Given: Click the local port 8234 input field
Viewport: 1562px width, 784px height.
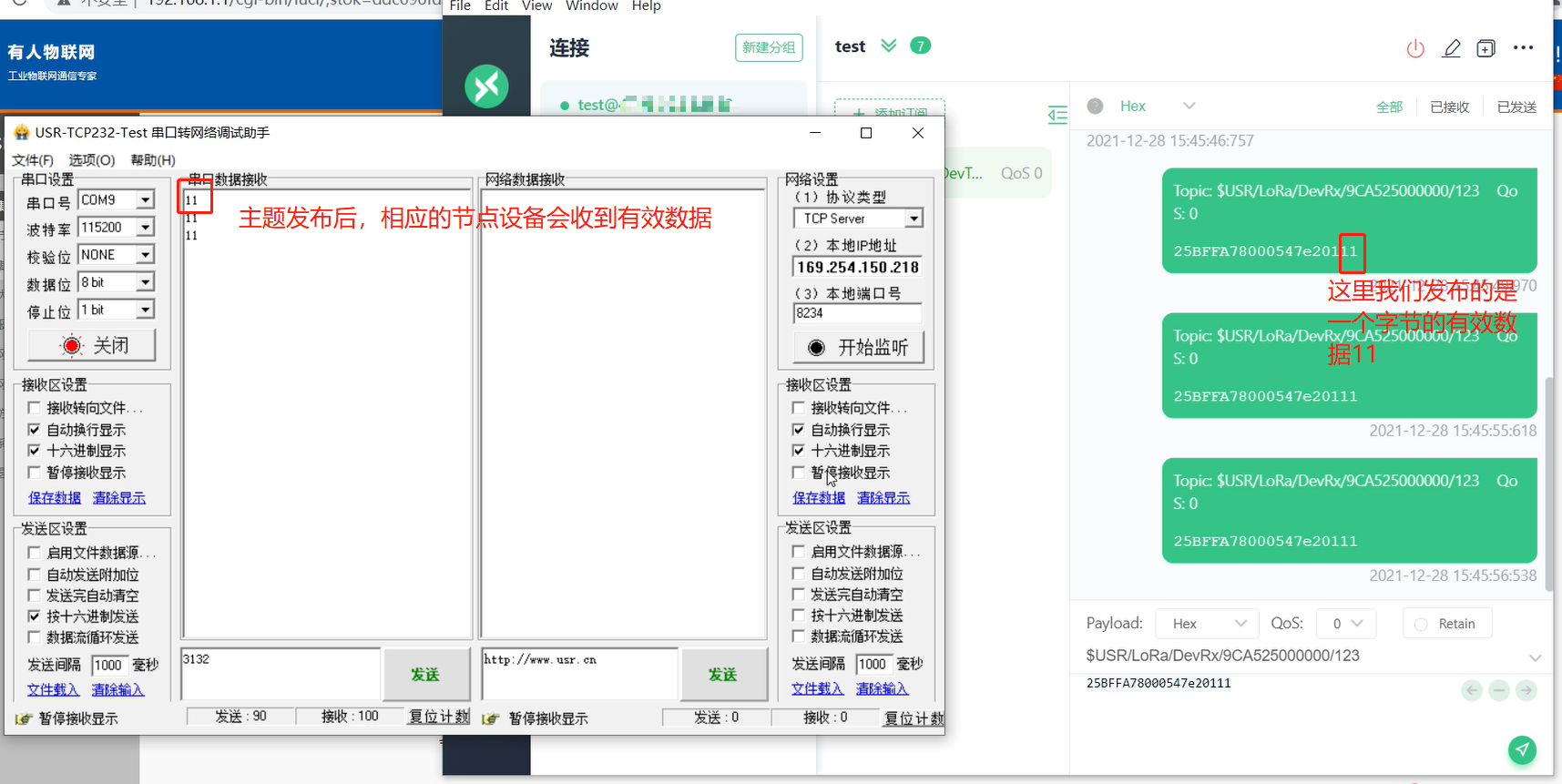Looking at the screenshot, I should click(857, 313).
